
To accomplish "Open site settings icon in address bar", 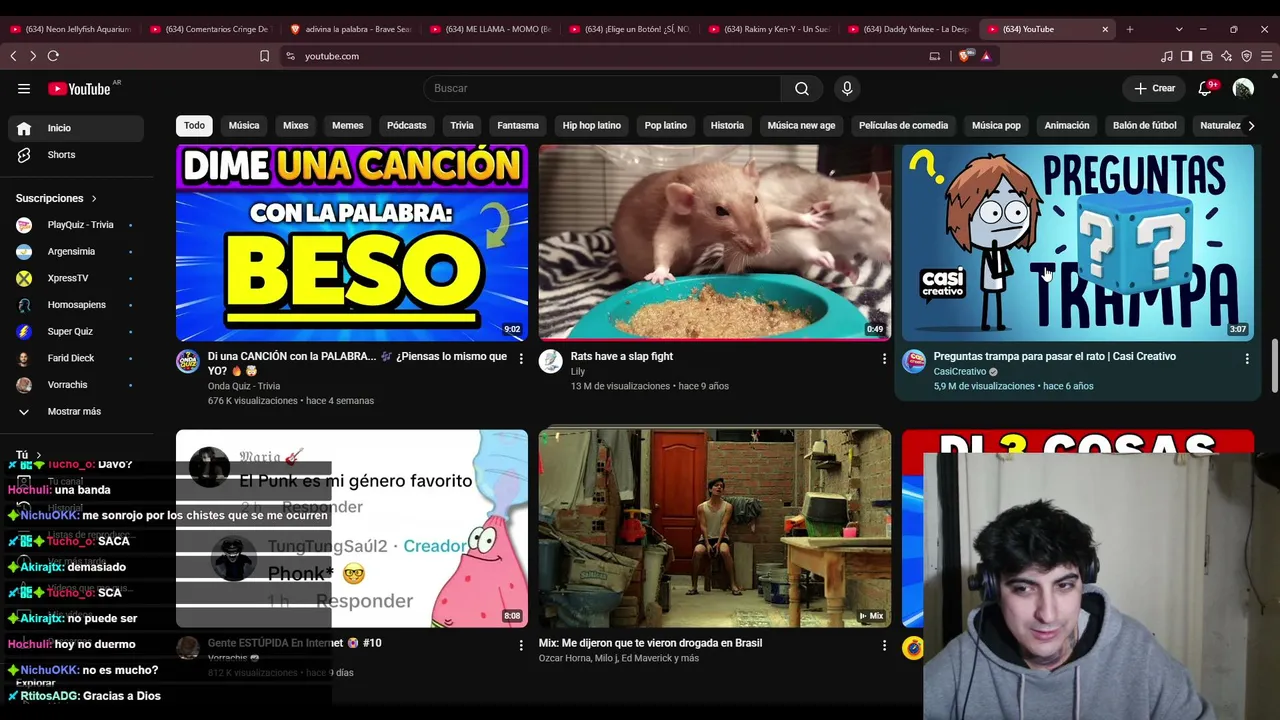I will pos(290,56).
